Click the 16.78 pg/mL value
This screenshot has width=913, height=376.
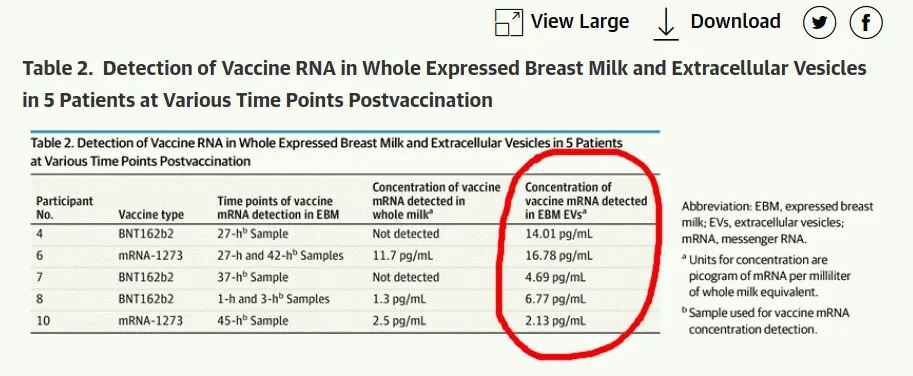click(x=558, y=256)
